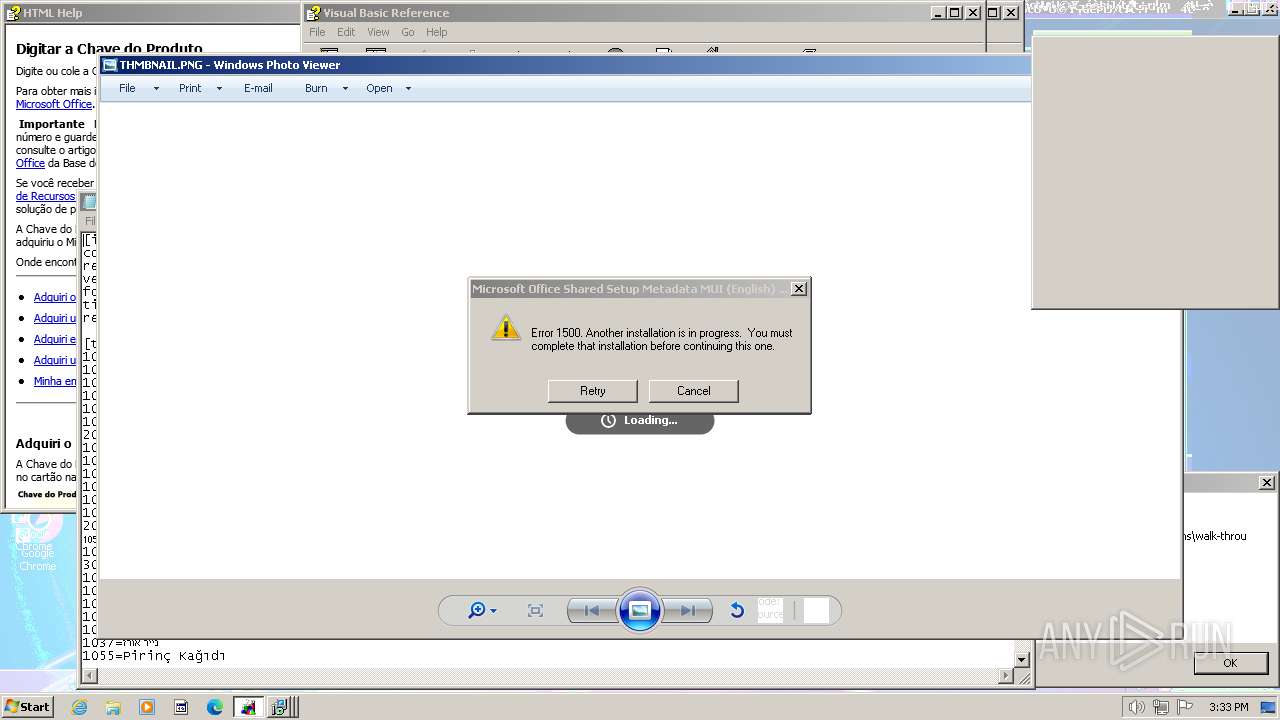Click the OK button in the right dialog
Viewport: 1280px width, 720px height.
click(1230, 663)
